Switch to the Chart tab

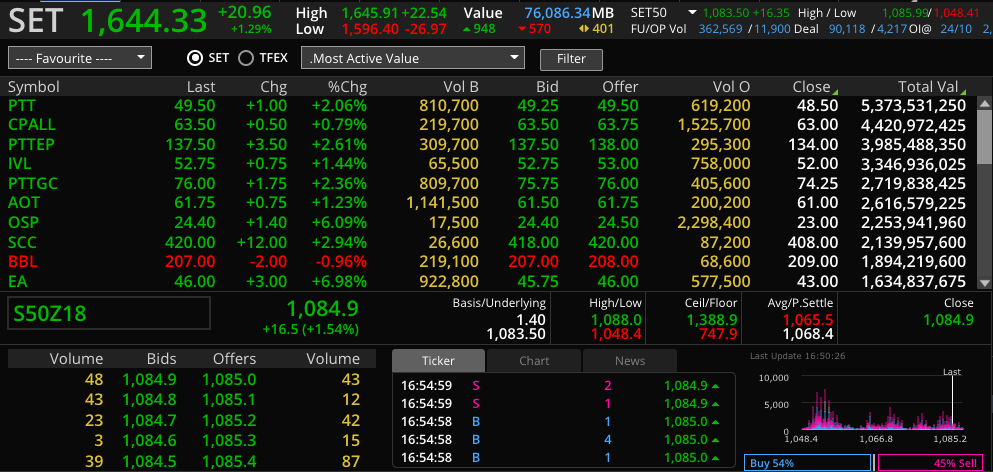coord(534,361)
